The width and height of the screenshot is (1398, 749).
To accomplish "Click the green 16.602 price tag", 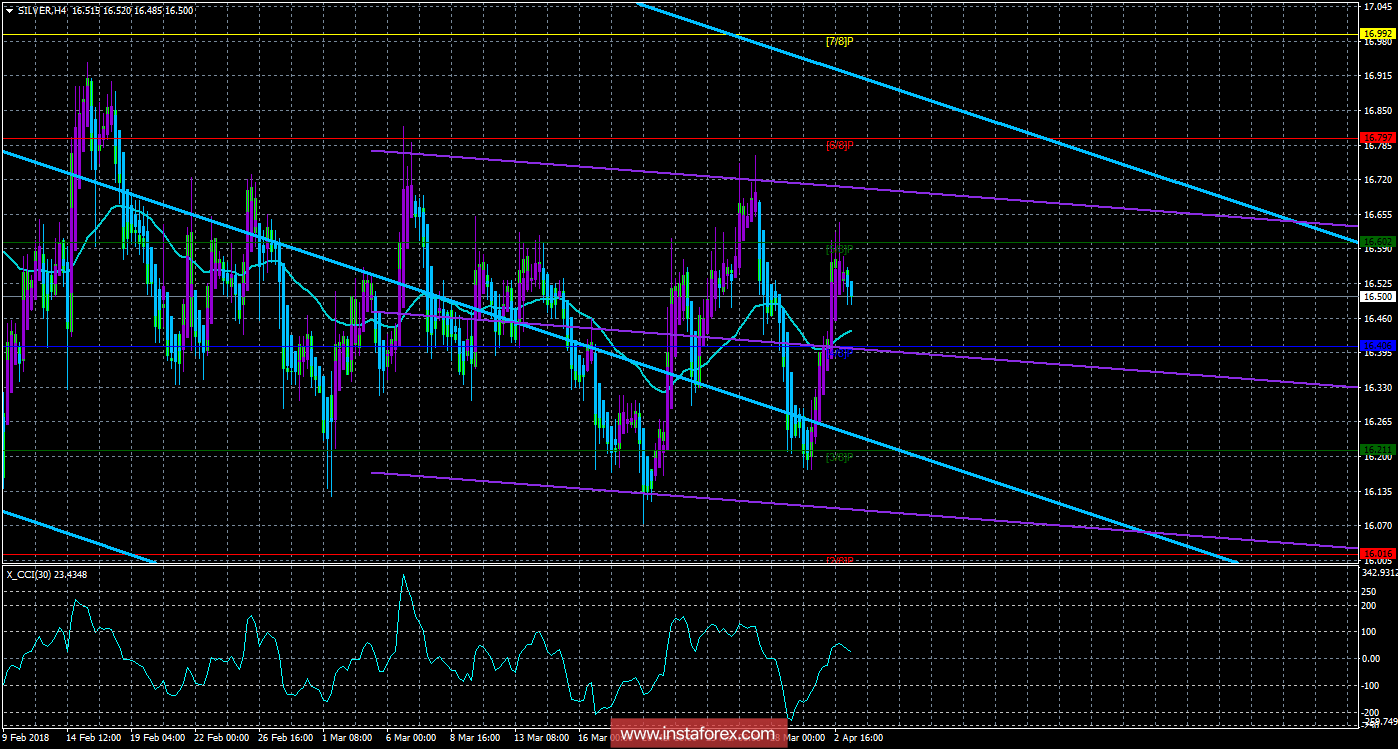I will point(1378,241).
